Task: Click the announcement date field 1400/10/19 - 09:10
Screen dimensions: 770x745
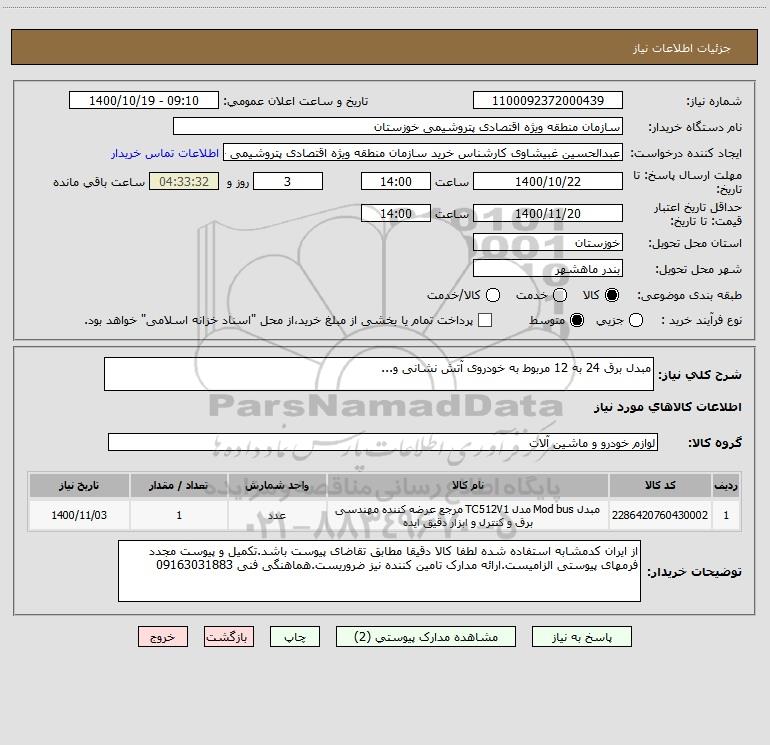Action: click(144, 101)
